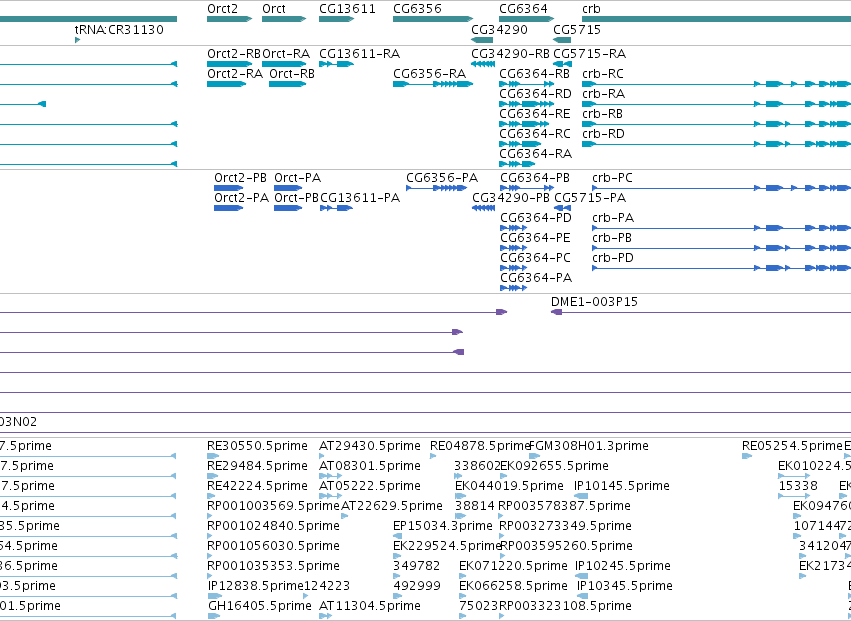Click protein CG6364-PE label
This screenshot has height=621, width=851.
536,238
